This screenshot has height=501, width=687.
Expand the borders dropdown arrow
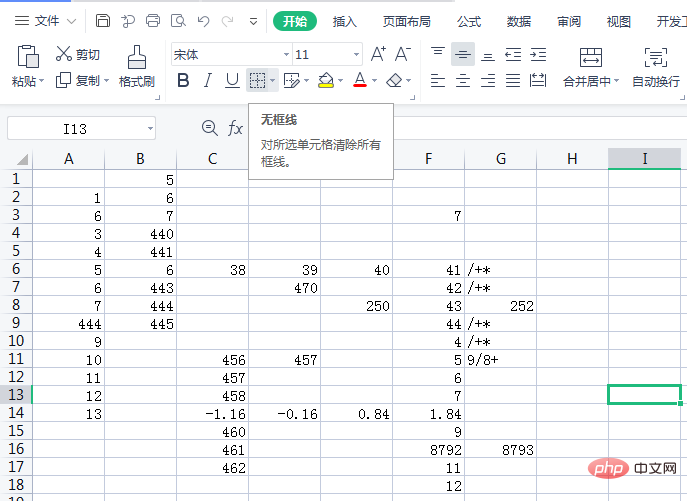coord(273,80)
